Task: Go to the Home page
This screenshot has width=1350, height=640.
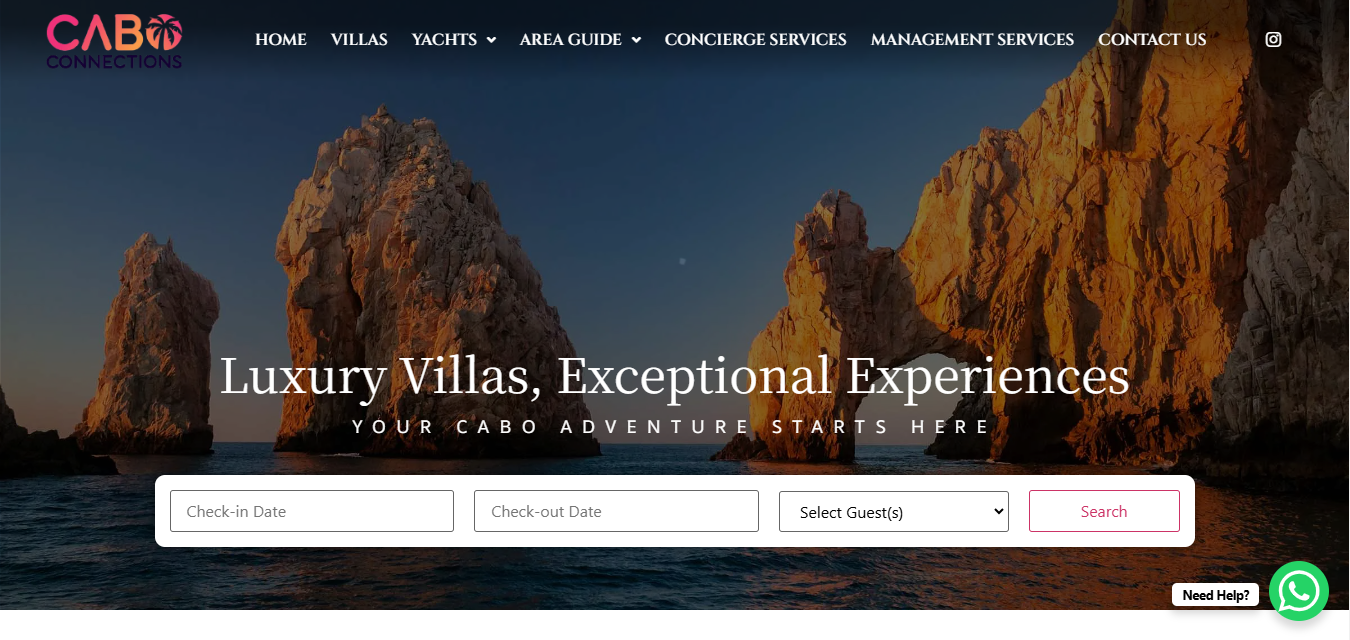Action: coord(281,40)
